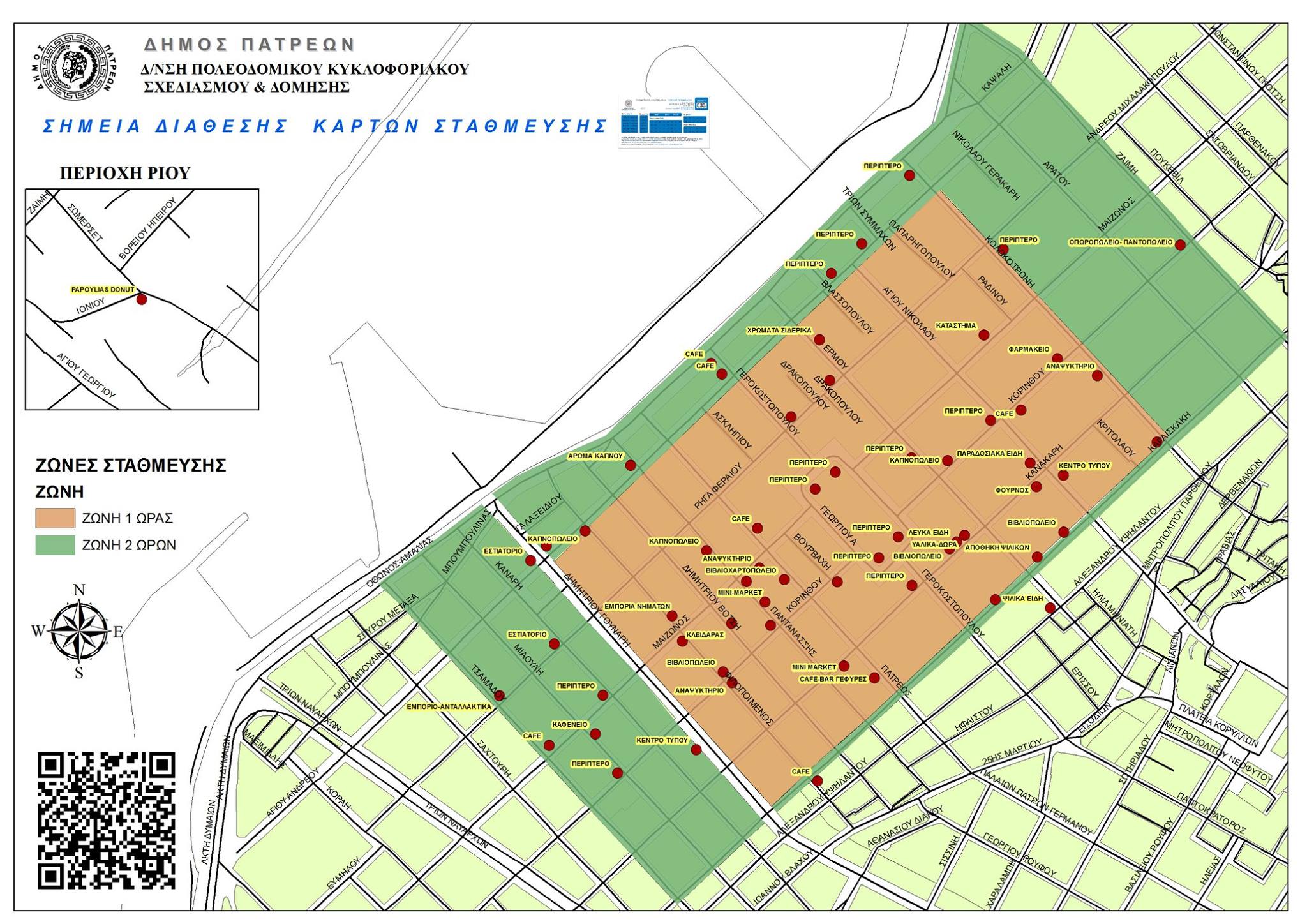
Task: Click the ΦΟΥΡΝΟΣ red location dot
Action: pyautogui.click(x=1036, y=487)
